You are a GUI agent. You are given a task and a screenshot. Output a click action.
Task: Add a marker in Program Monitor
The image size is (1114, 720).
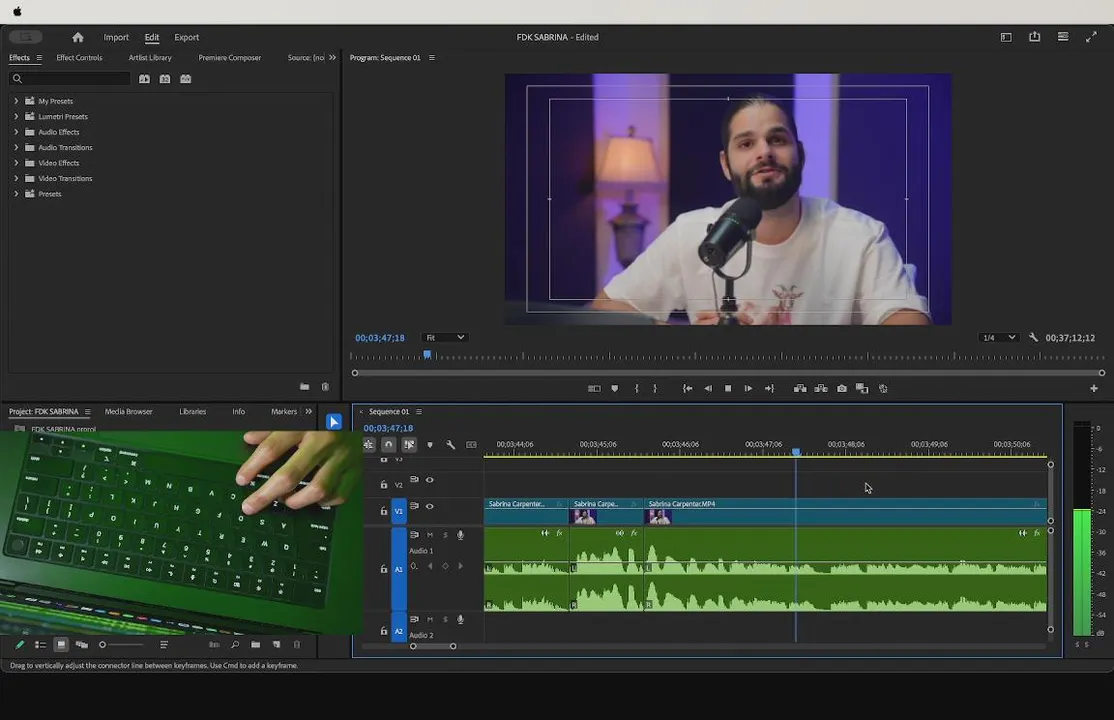point(615,389)
